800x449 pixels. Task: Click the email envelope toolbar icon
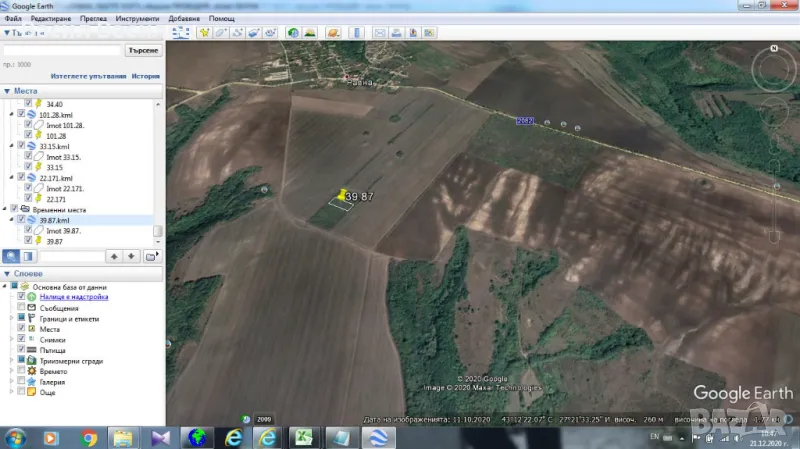click(380, 33)
